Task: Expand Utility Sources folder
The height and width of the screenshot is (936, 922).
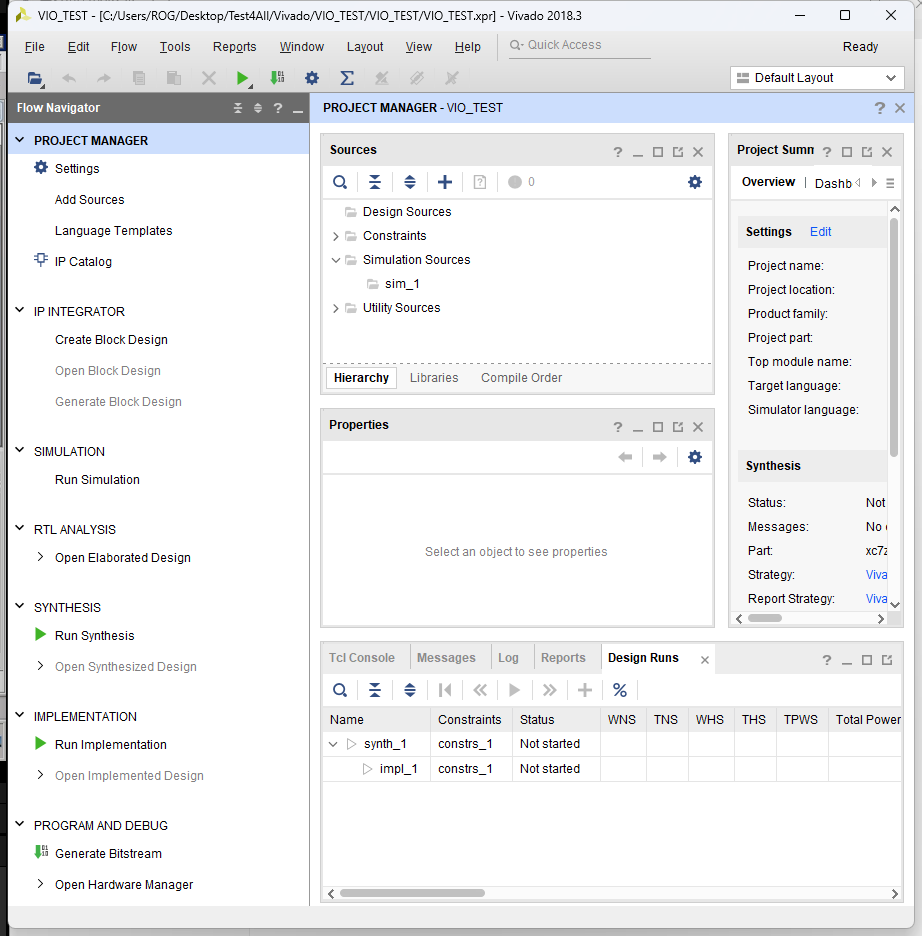Action: pos(335,308)
